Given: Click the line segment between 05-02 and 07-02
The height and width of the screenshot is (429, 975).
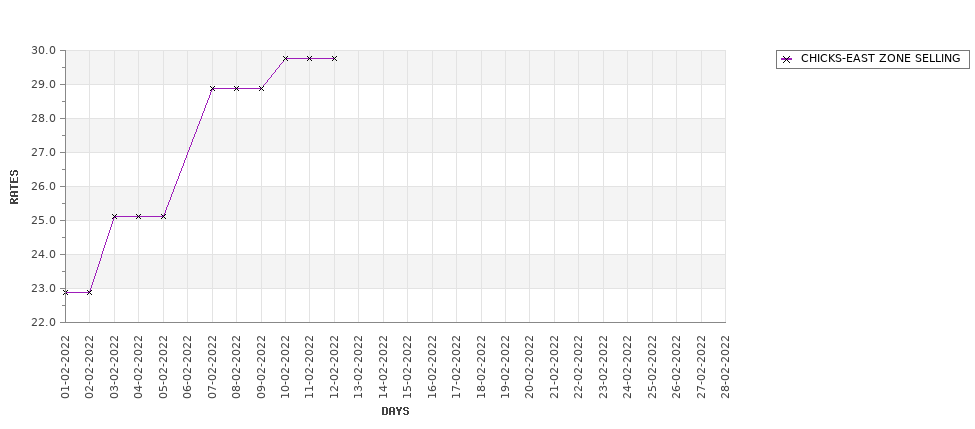Looking at the screenshot, I should 188,152.
